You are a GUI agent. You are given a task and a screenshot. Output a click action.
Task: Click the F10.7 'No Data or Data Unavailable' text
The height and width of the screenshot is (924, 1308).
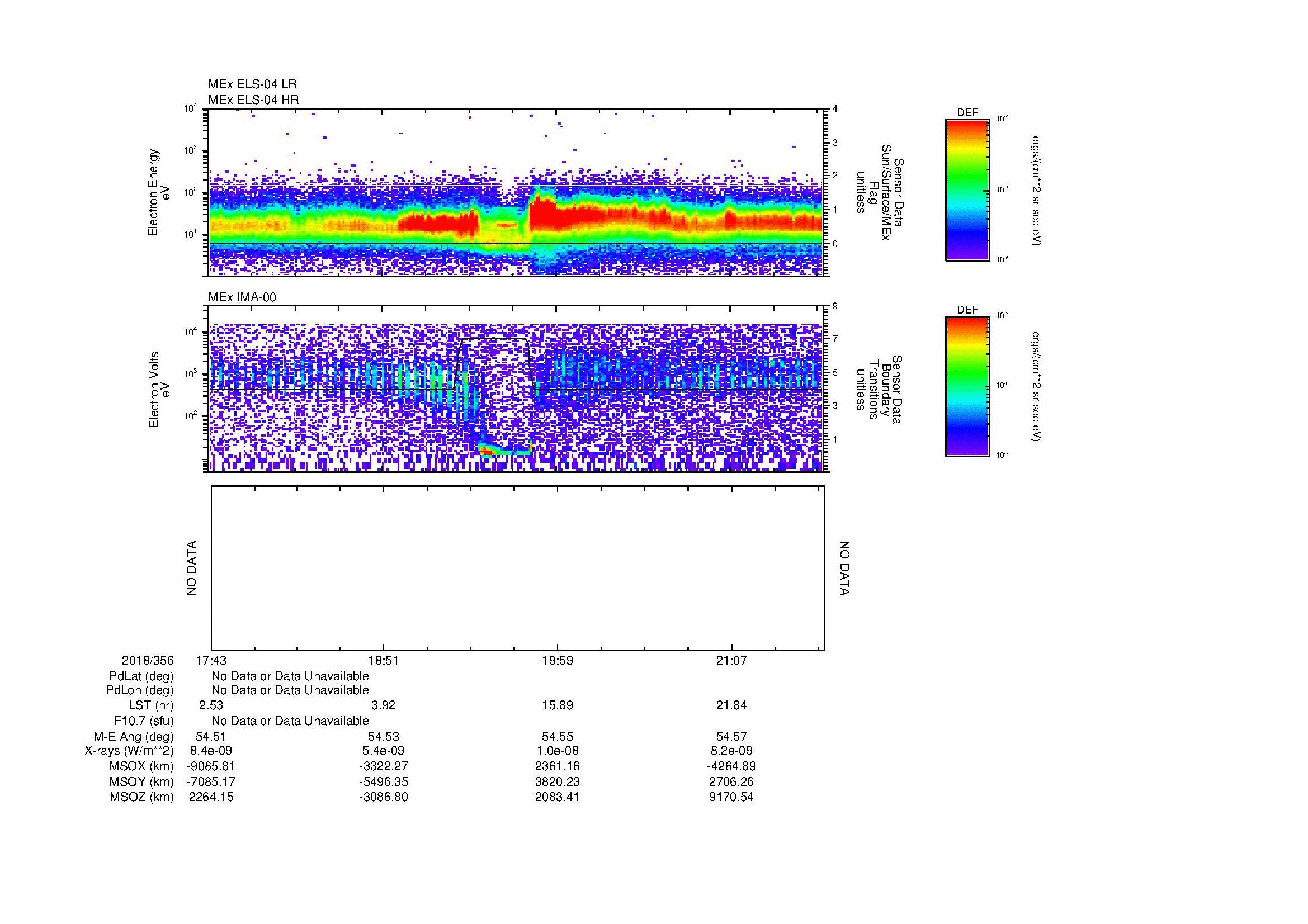coord(290,721)
